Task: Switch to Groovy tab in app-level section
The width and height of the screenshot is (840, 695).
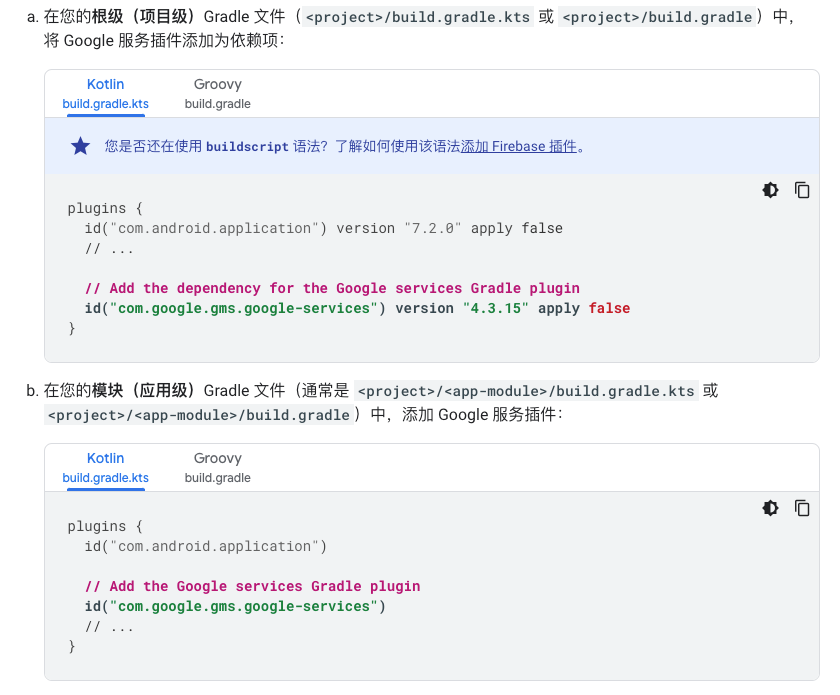Action: coord(218,468)
